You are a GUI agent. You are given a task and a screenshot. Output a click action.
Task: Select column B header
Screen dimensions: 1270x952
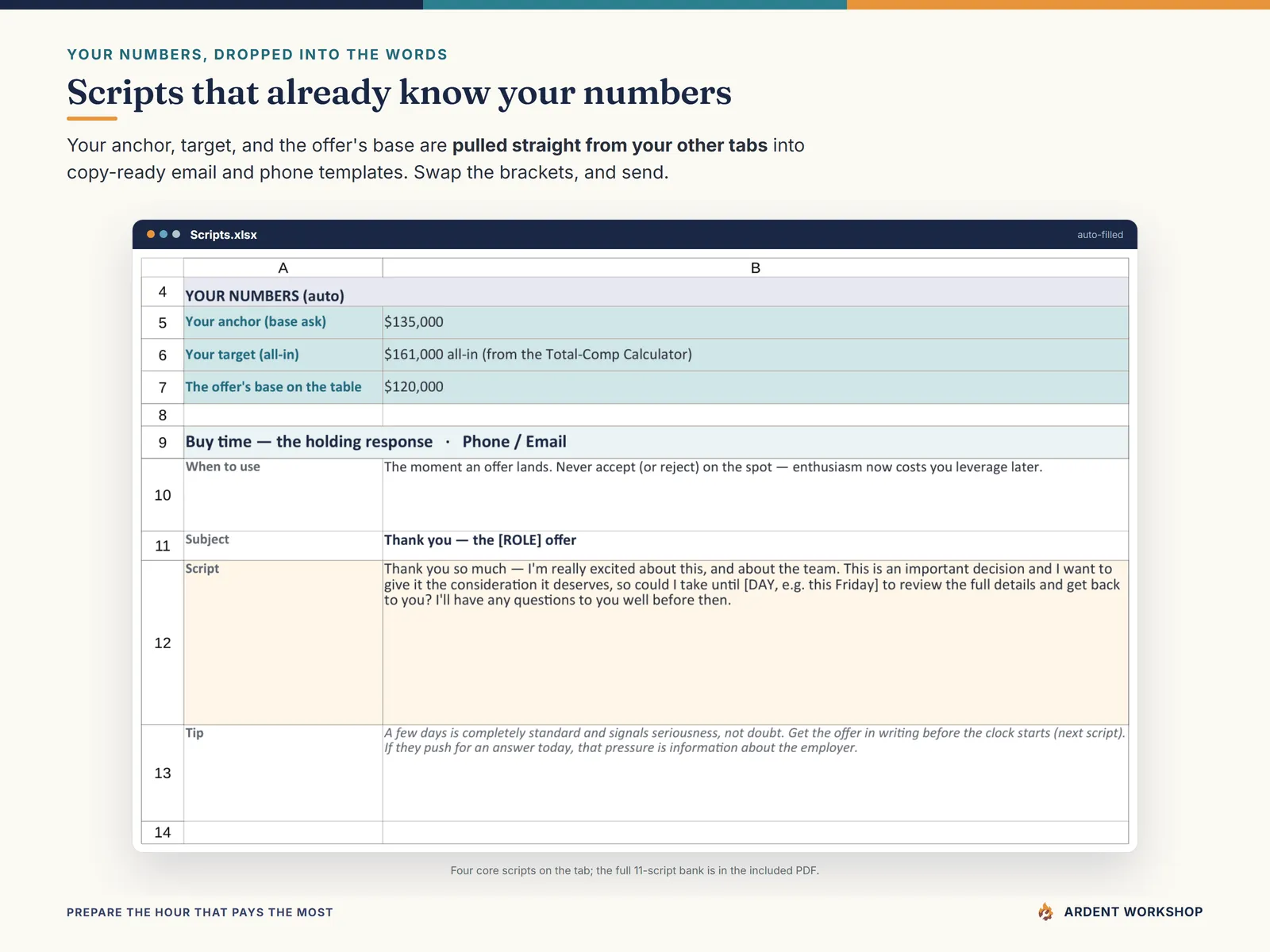tap(756, 268)
